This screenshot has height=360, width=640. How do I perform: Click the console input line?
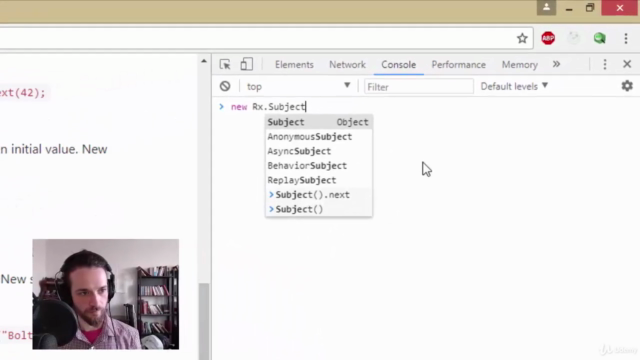[426, 107]
